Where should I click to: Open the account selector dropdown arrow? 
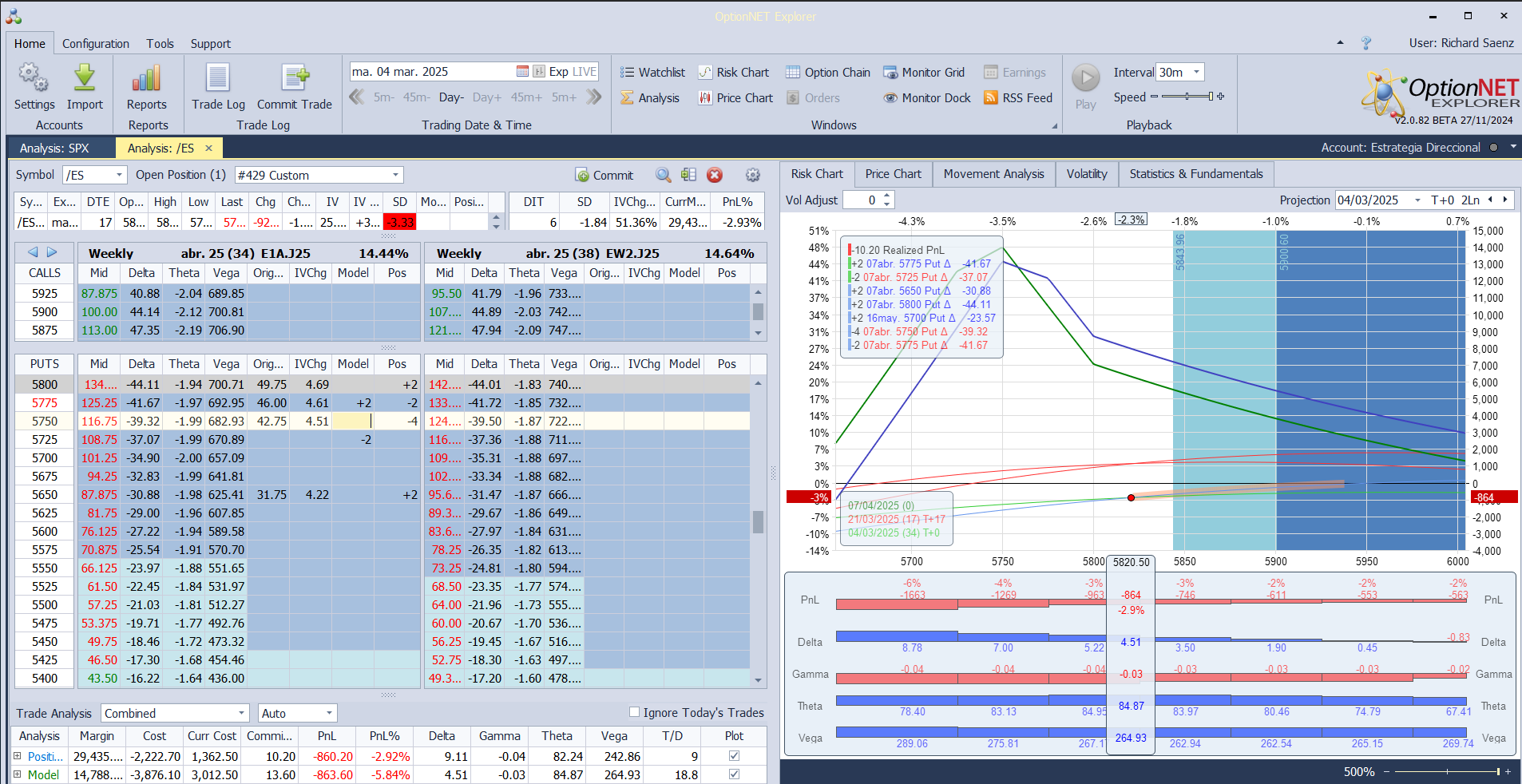pos(1512,147)
